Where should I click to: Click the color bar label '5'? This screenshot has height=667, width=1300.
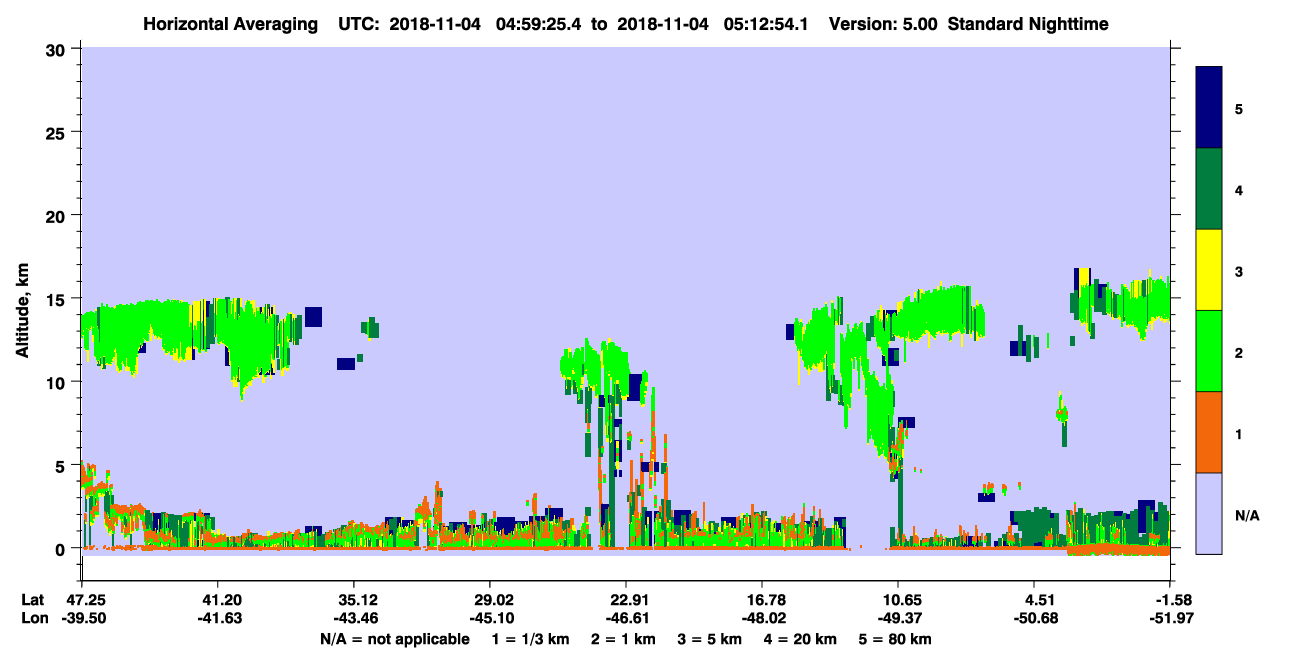(1239, 108)
